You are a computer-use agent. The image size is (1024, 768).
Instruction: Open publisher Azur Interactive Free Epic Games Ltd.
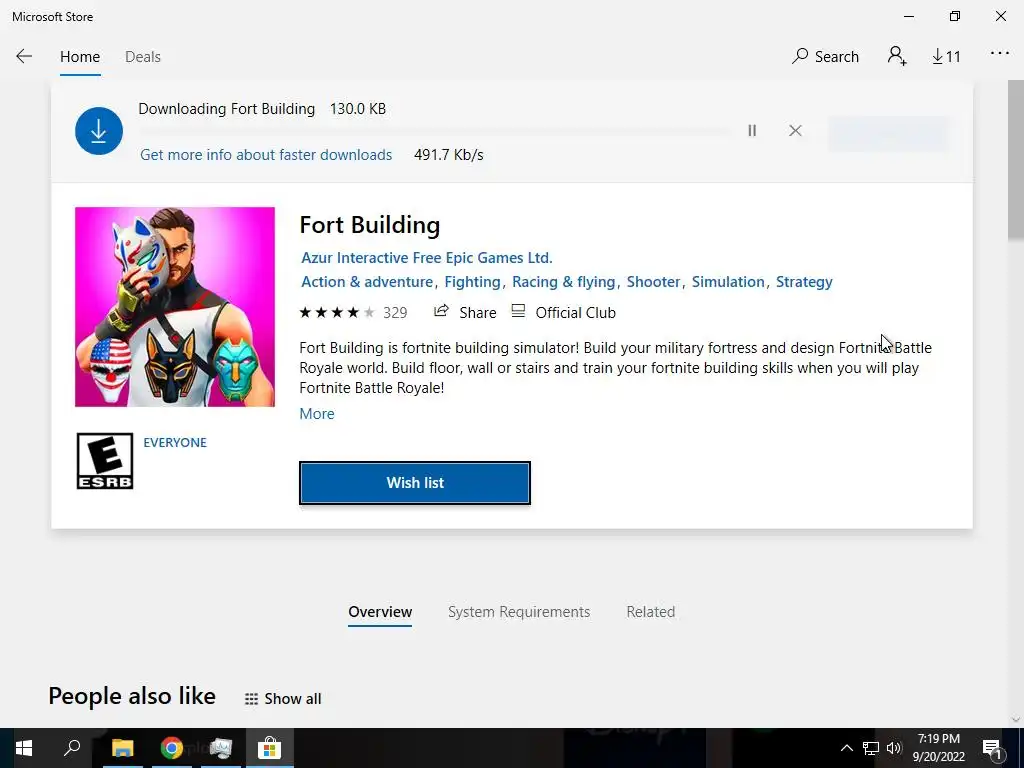pyautogui.click(x=426, y=258)
